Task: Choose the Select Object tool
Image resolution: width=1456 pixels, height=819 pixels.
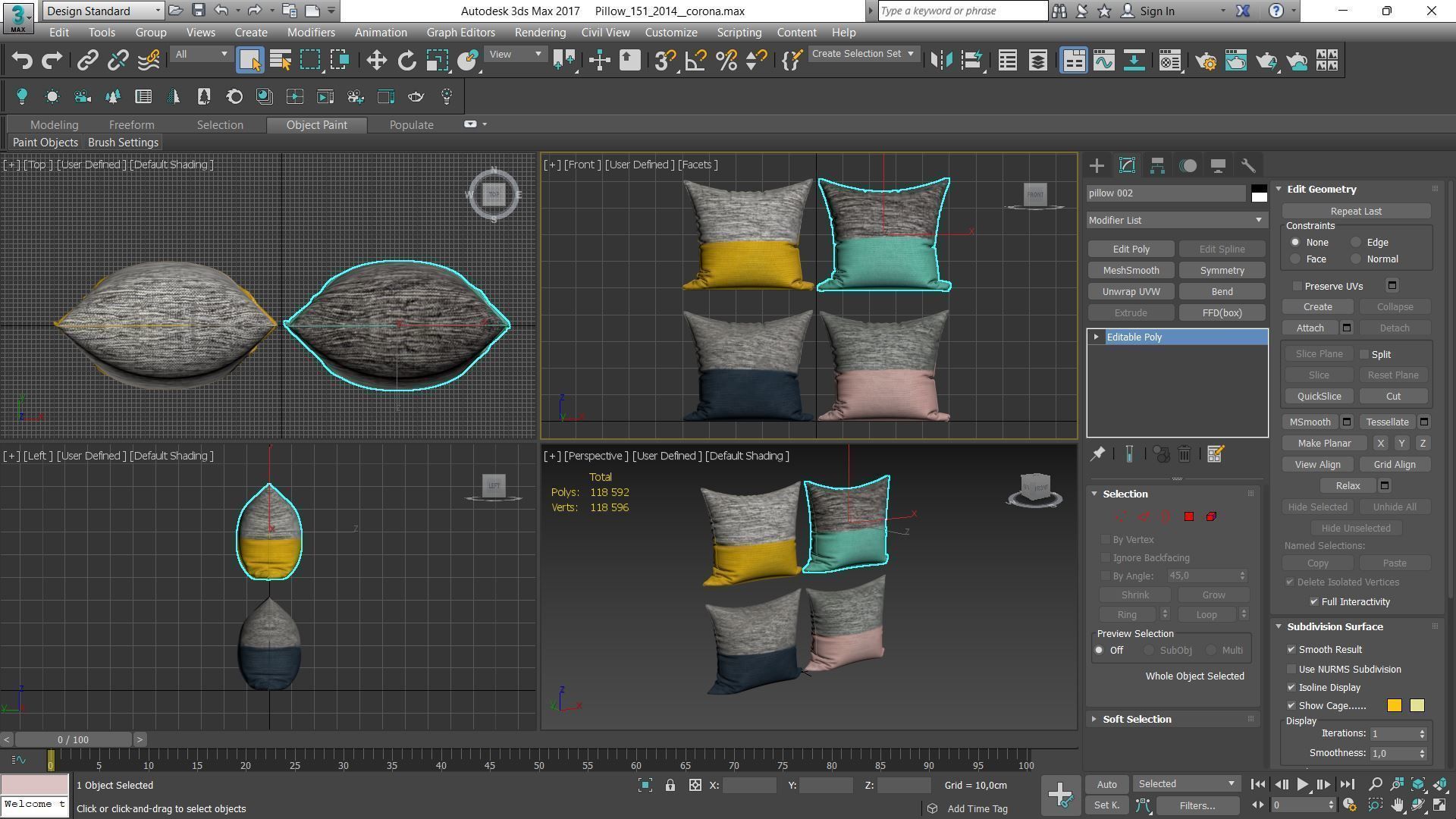Action: point(249,61)
